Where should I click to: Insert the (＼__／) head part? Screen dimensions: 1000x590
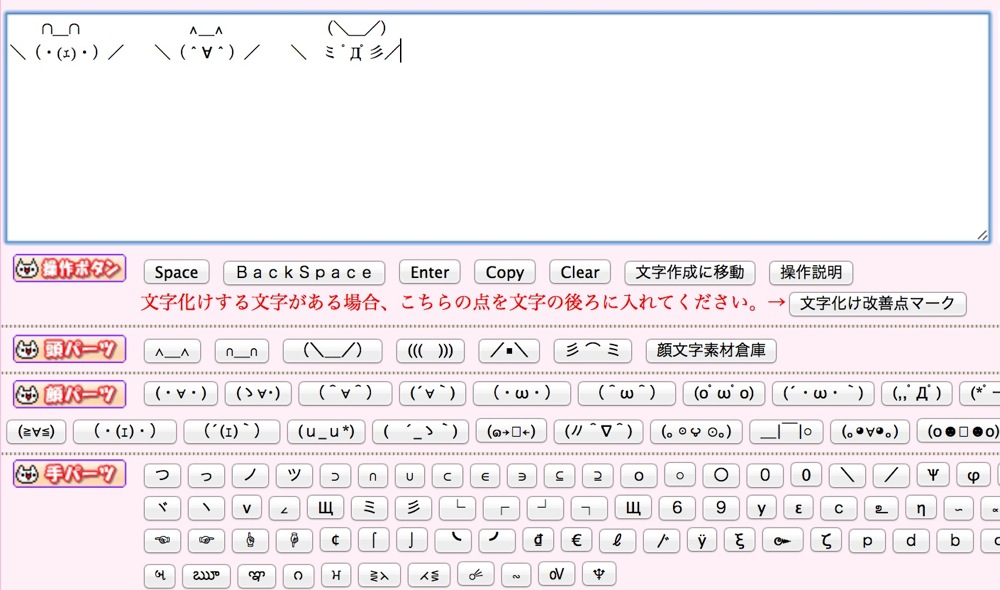pyautogui.click(x=332, y=351)
